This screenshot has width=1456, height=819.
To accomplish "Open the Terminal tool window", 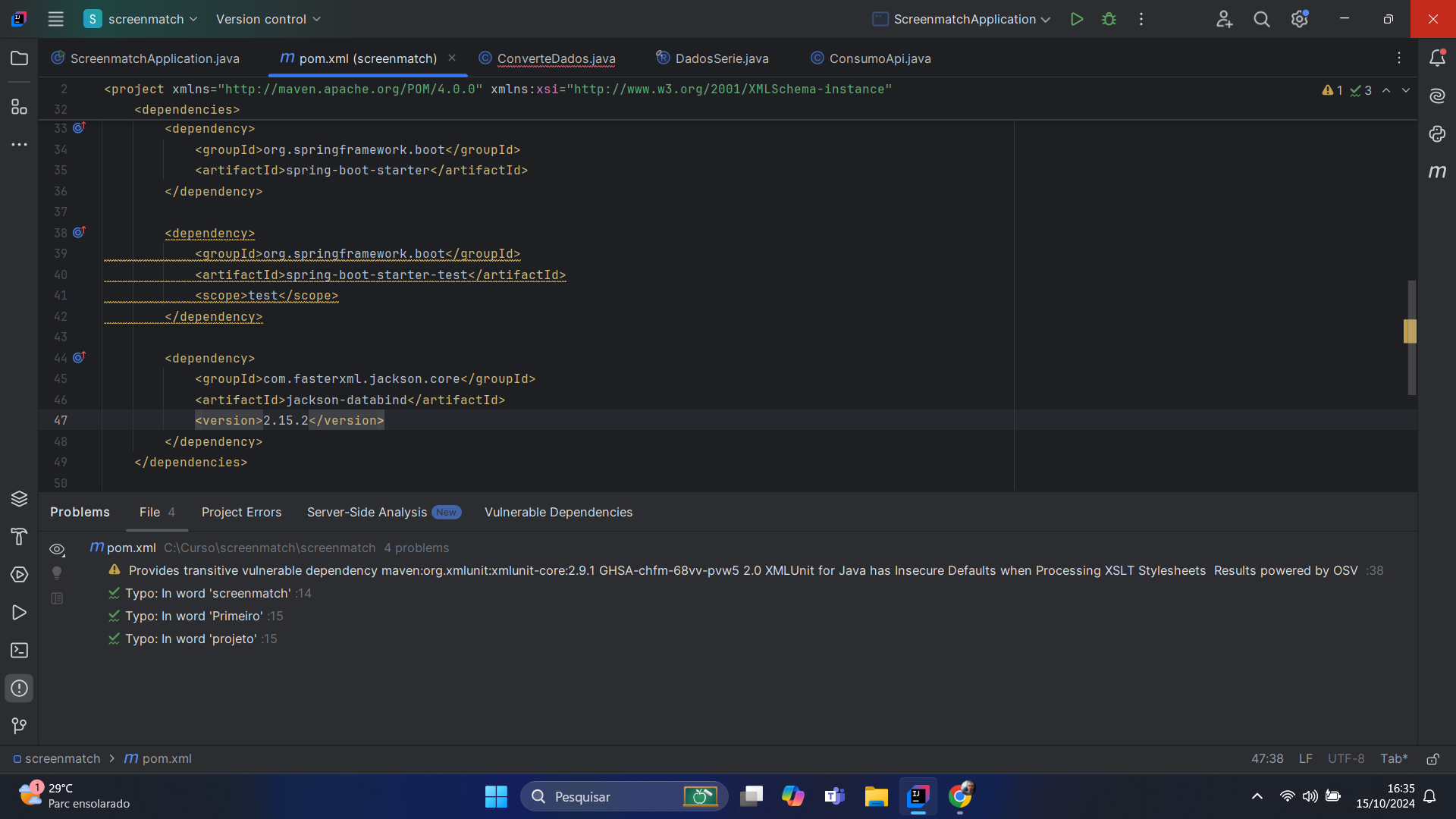I will pyautogui.click(x=19, y=651).
